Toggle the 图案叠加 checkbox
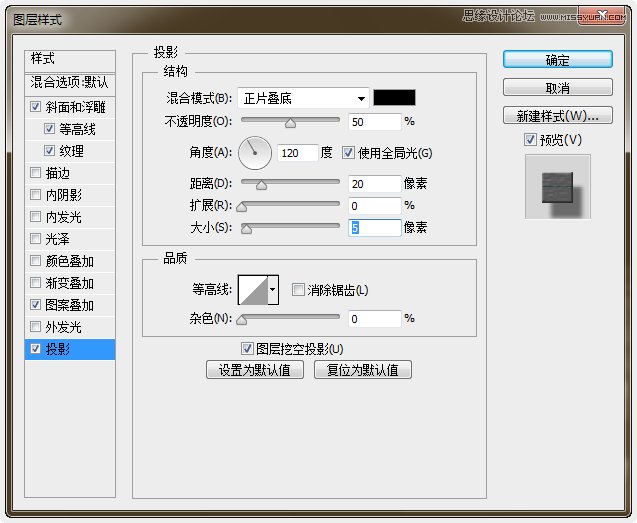The width and height of the screenshot is (637, 523). [36, 304]
